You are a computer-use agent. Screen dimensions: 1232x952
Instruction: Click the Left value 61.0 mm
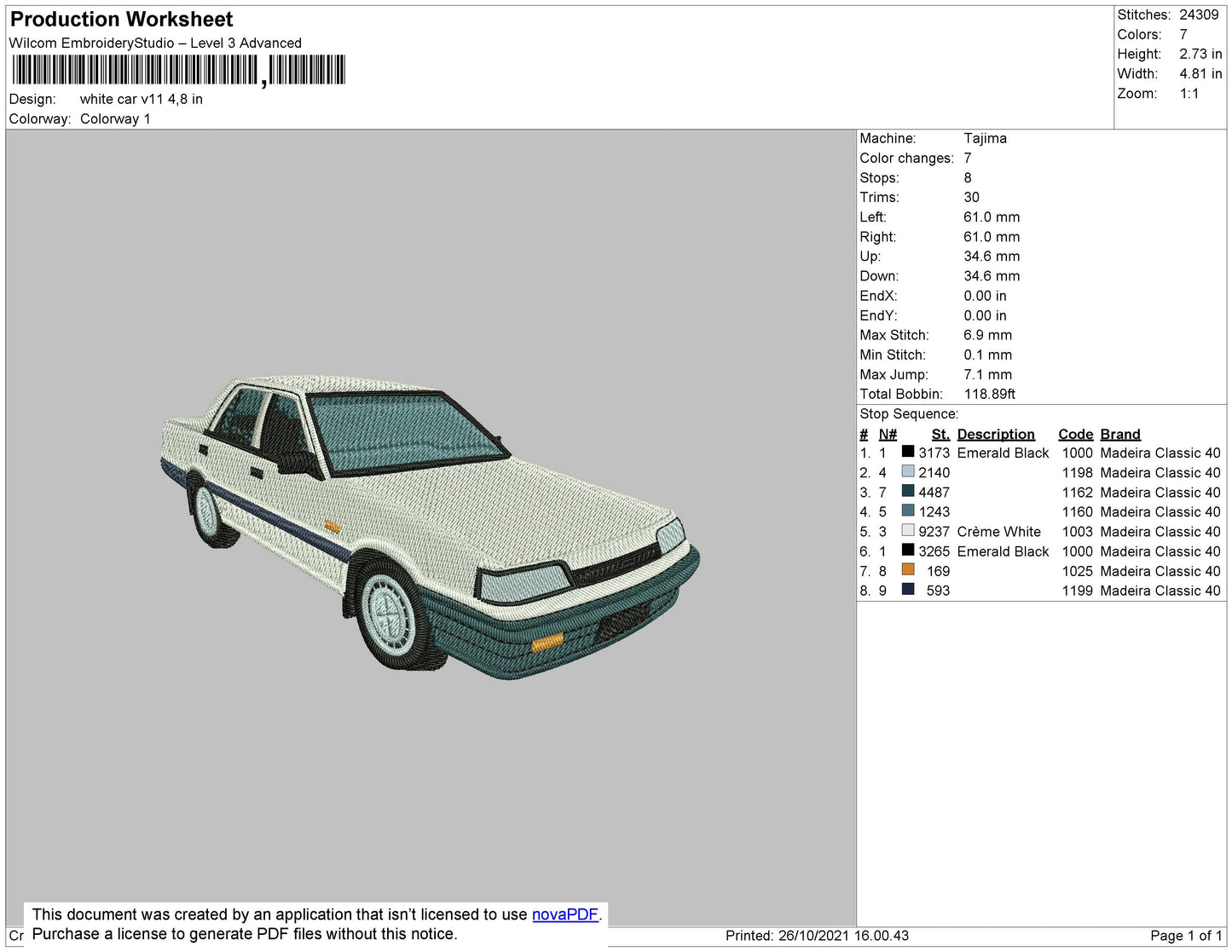(992, 217)
